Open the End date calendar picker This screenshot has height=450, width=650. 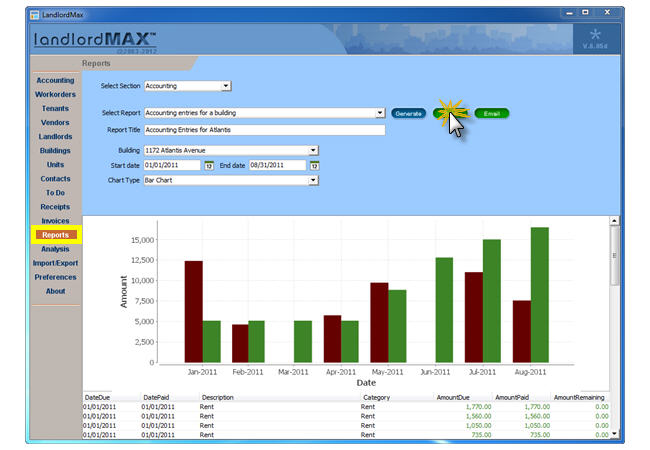(315, 166)
